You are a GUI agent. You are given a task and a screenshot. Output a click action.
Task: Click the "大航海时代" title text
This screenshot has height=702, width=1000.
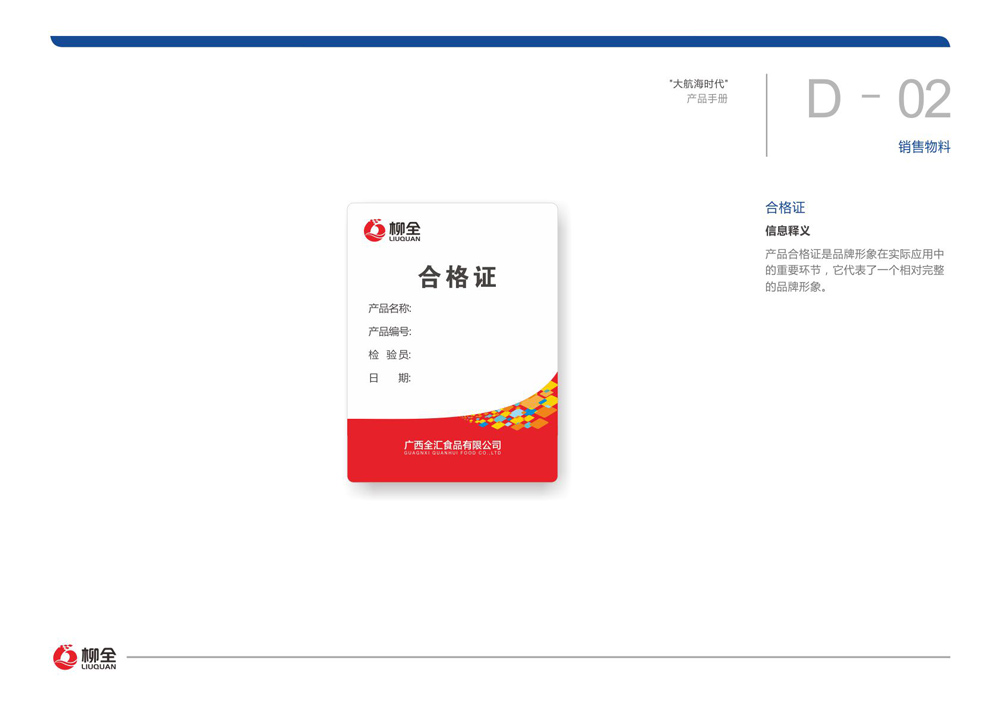click(x=698, y=84)
